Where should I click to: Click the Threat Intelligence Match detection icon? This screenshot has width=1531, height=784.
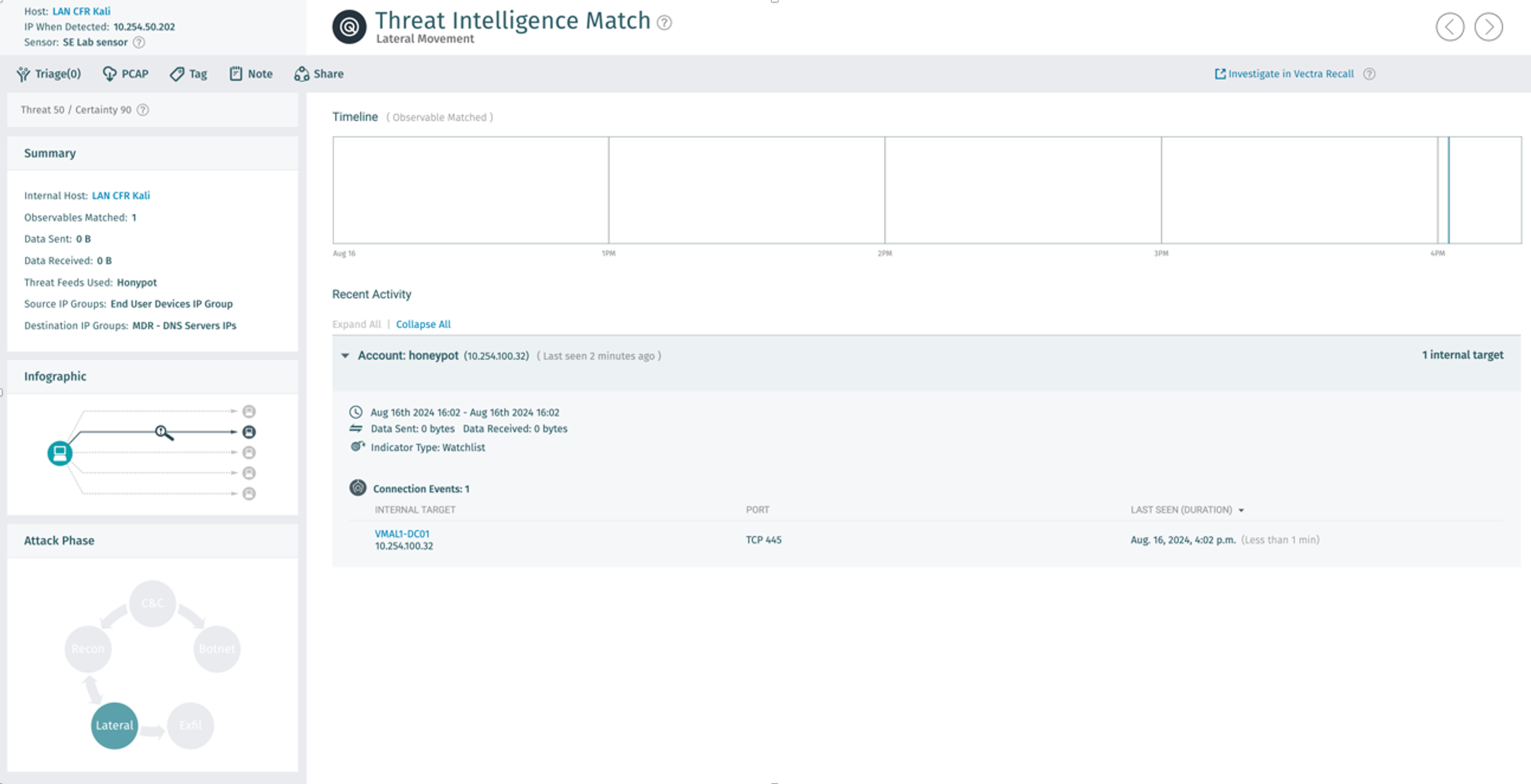(x=348, y=26)
